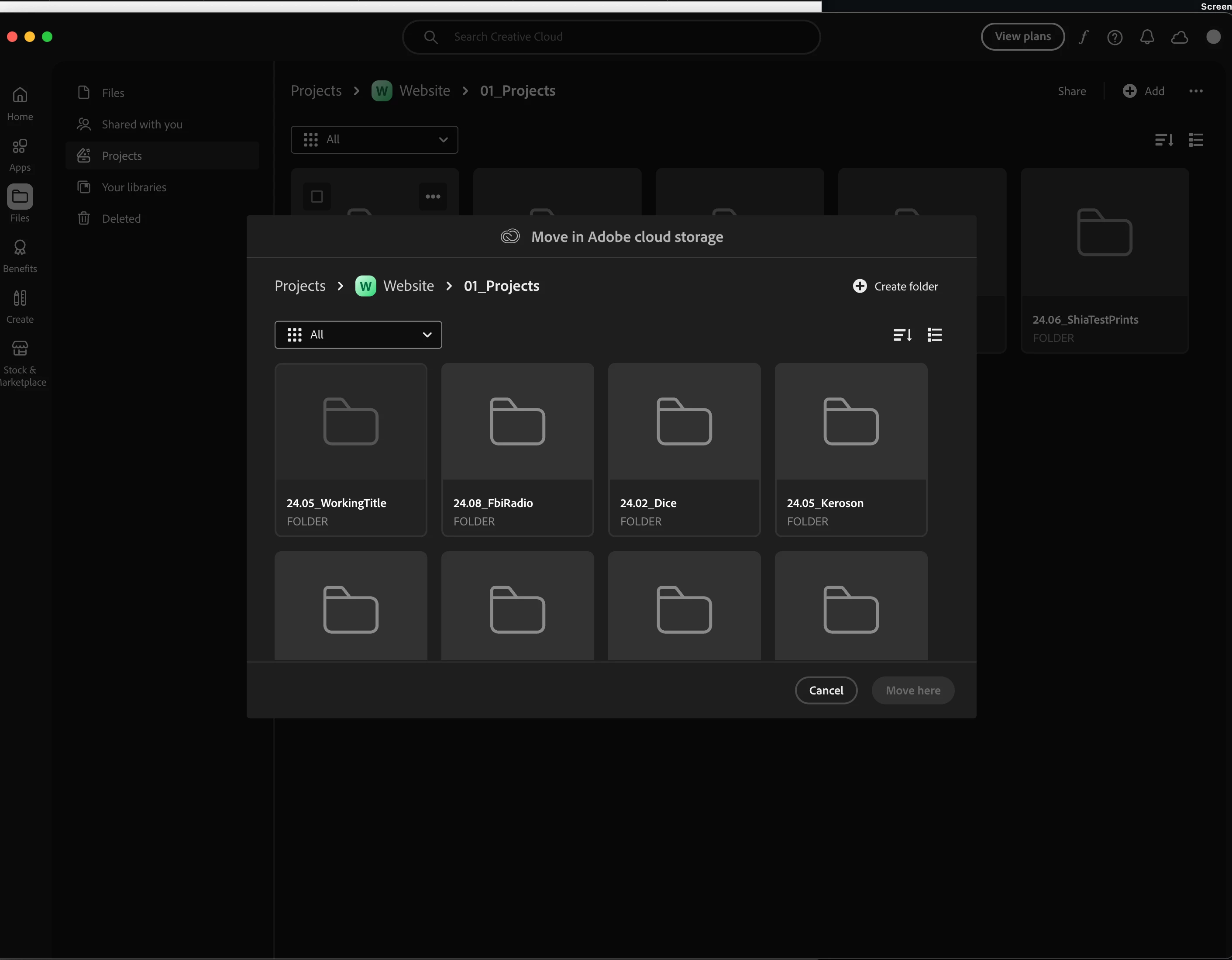1232x960 pixels.
Task: Click the notifications bell icon
Action: click(x=1147, y=37)
